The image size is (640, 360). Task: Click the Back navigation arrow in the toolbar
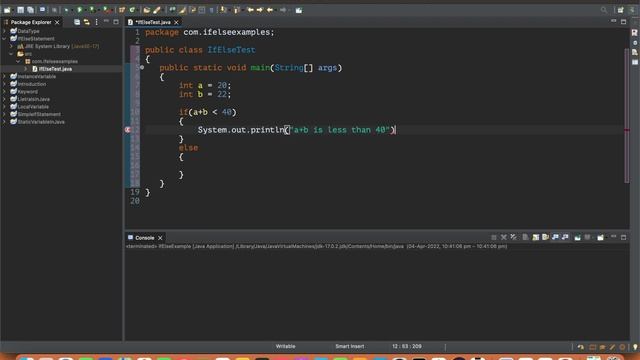[x=270, y=10]
